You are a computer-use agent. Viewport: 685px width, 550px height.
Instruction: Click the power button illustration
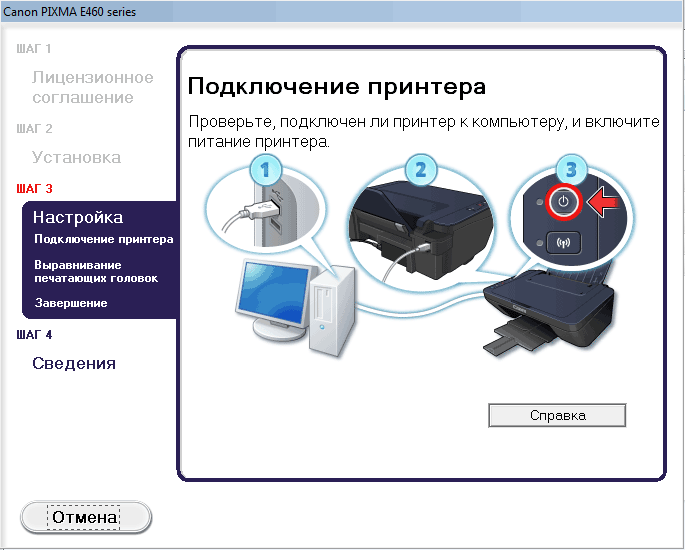(564, 202)
